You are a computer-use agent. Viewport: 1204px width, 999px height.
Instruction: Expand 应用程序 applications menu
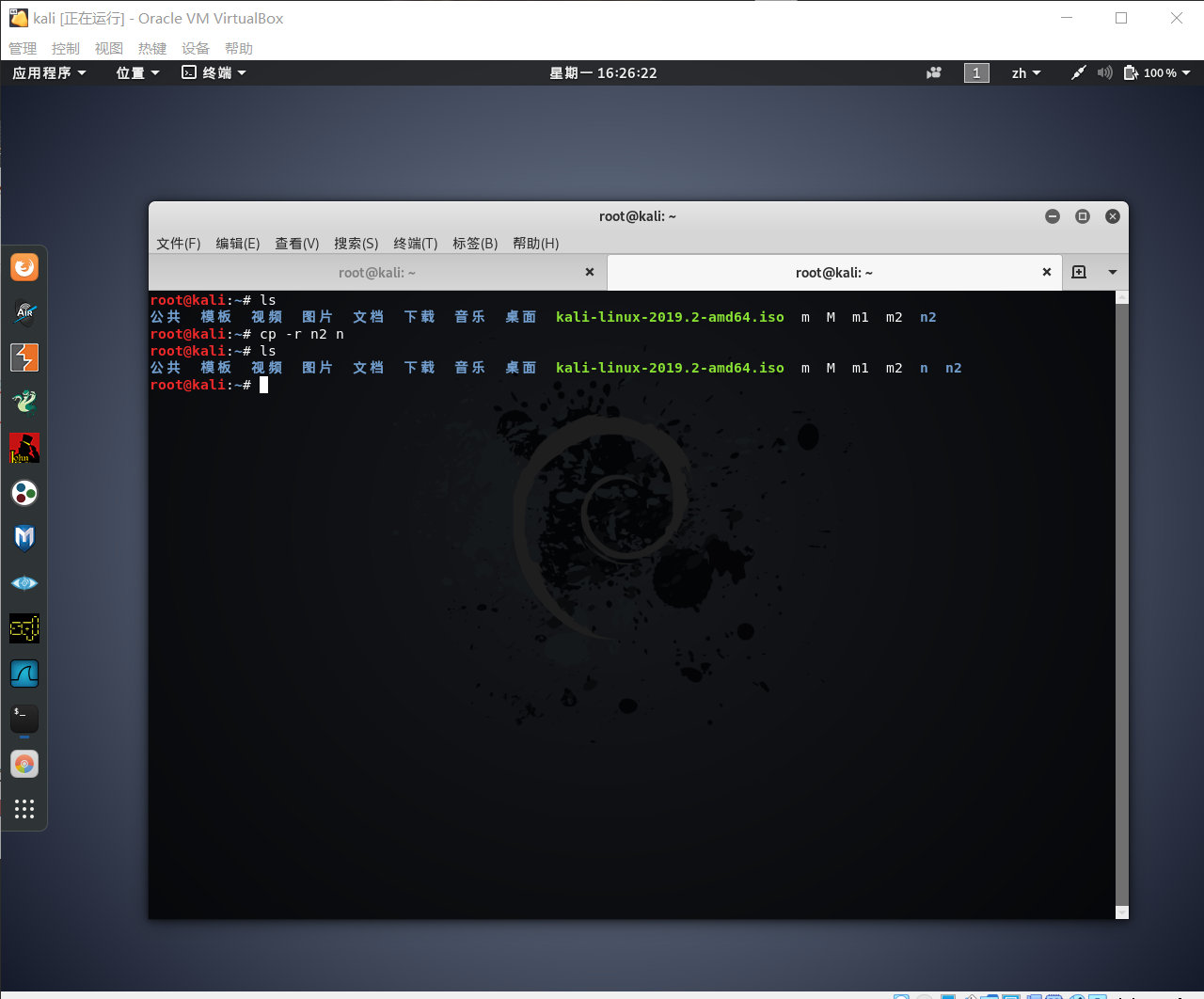(x=49, y=72)
